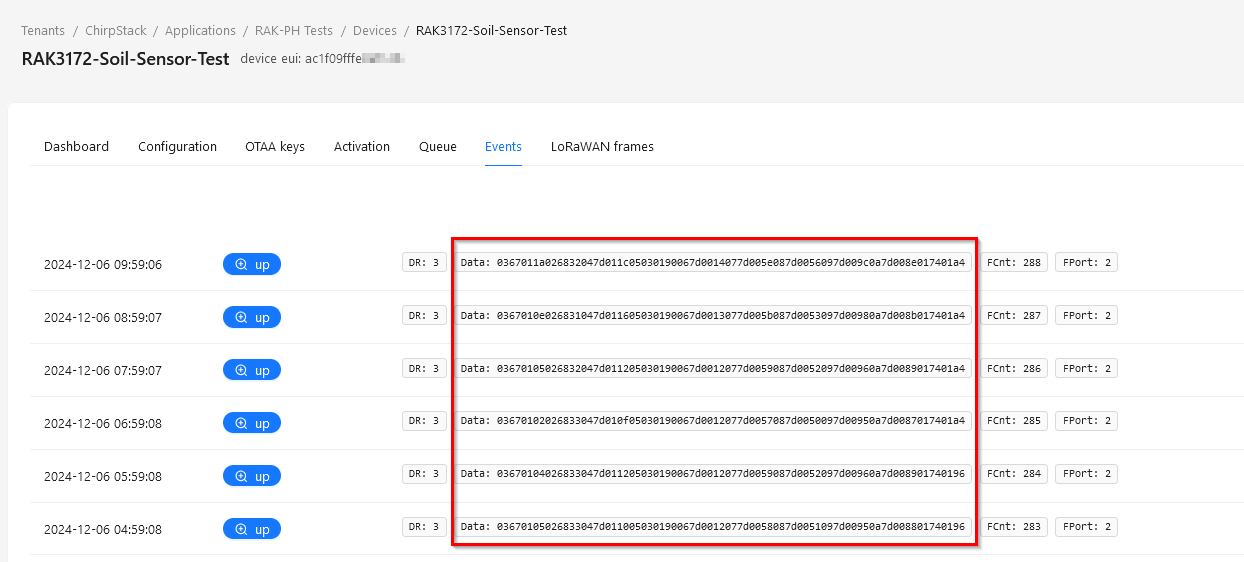Click the DR: 3 tag in the 09:59:06 row
1244x562 pixels.
(x=424, y=263)
